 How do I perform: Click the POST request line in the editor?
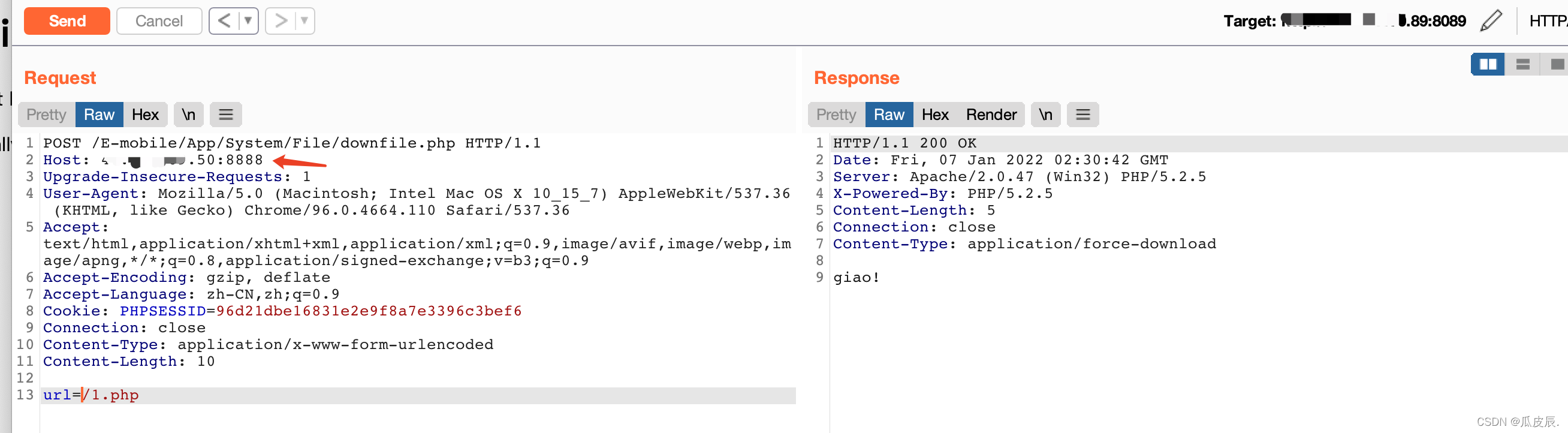pos(291,143)
